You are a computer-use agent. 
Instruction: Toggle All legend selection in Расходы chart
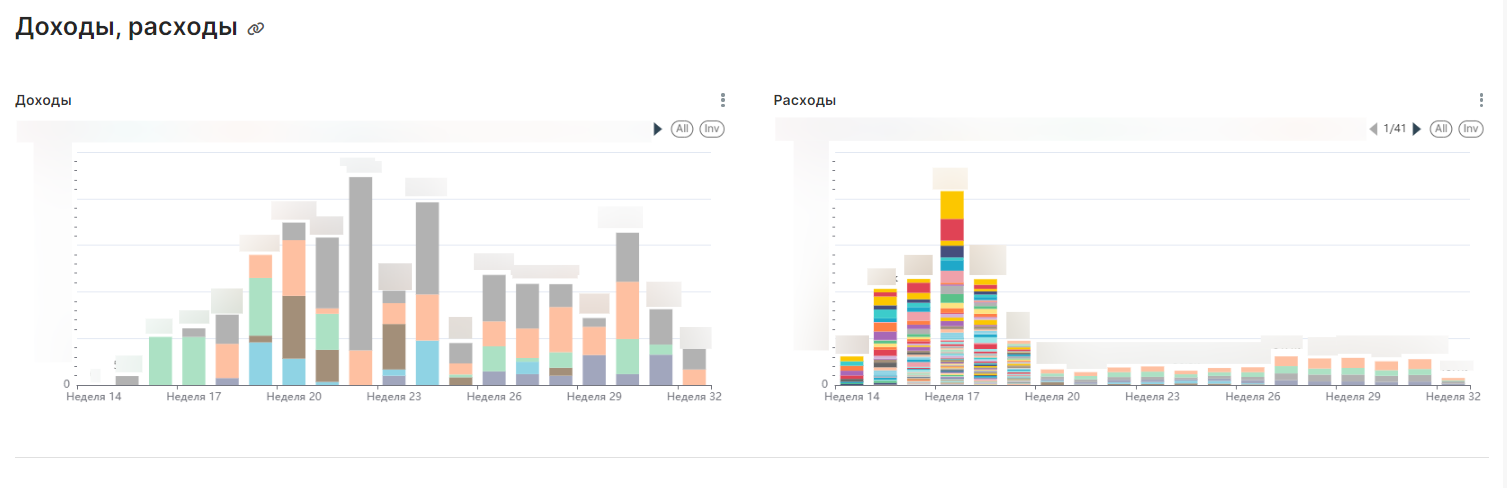tap(1441, 129)
